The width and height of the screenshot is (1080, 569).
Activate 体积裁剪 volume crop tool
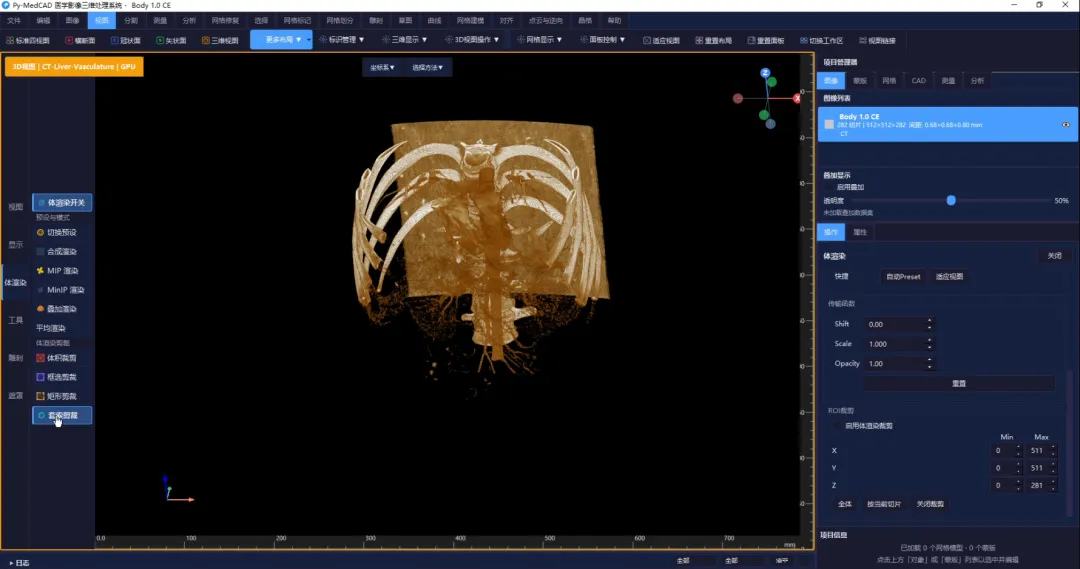(x=62, y=358)
